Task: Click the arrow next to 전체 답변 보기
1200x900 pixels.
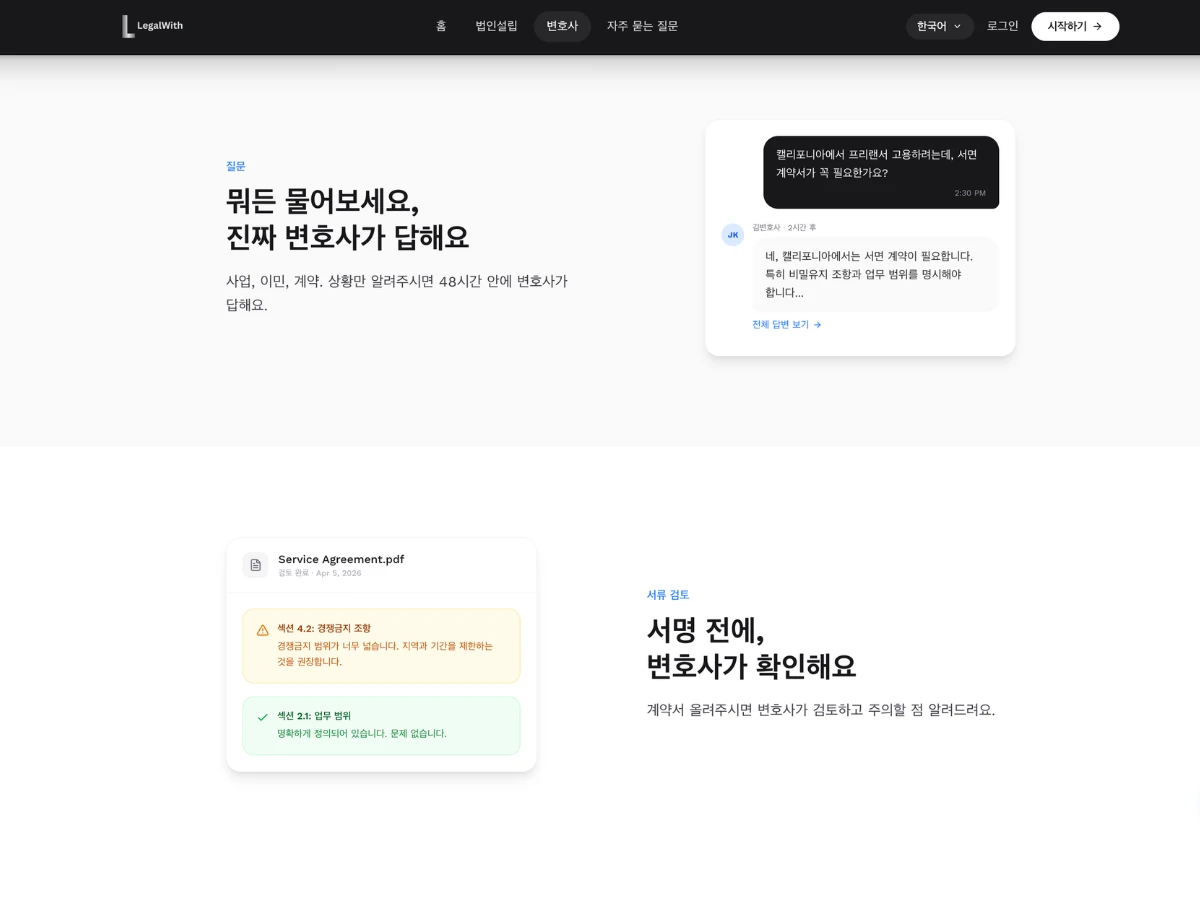Action: pyautogui.click(x=817, y=325)
